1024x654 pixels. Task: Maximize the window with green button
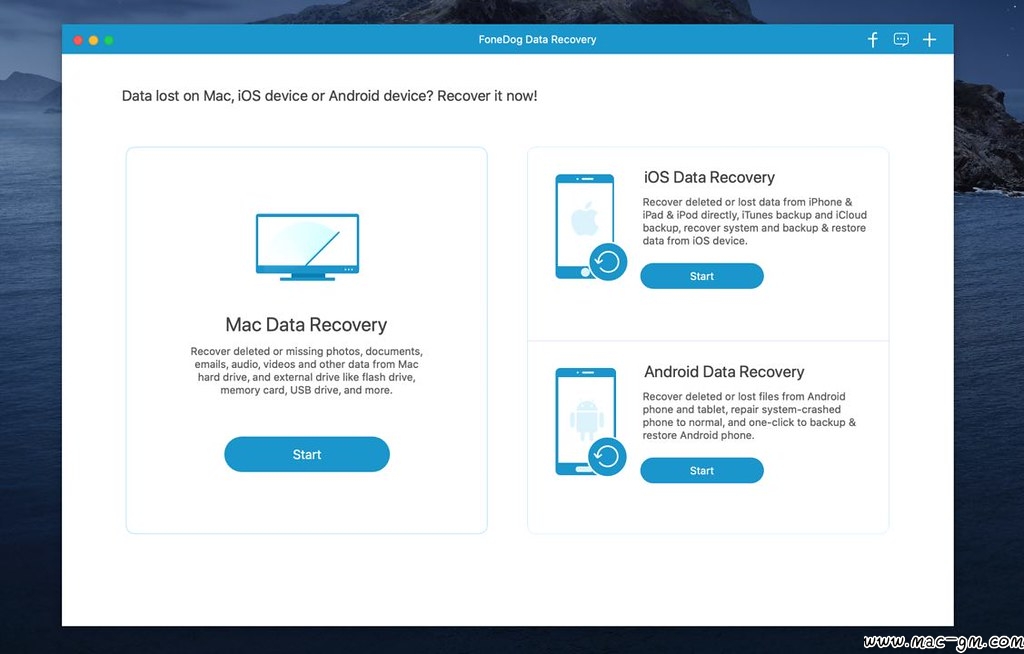pyautogui.click(x=109, y=40)
